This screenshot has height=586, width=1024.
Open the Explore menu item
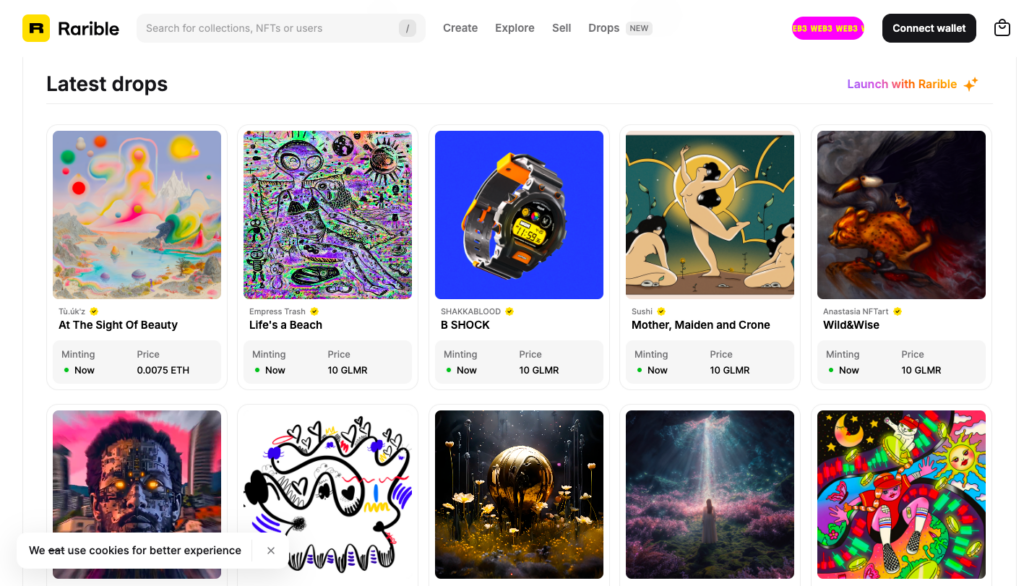515,28
